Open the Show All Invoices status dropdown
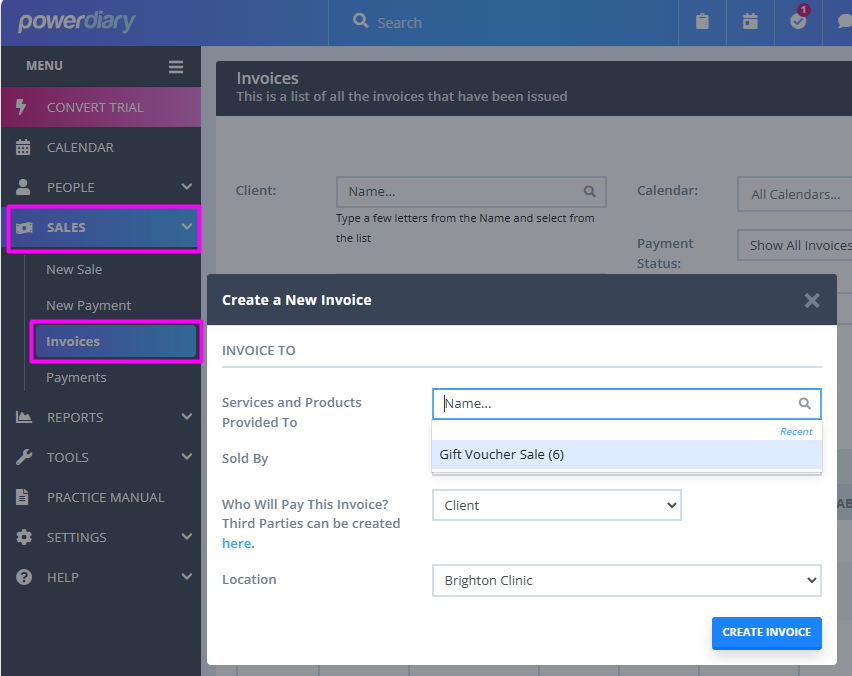This screenshot has width=852, height=676. click(794, 245)
